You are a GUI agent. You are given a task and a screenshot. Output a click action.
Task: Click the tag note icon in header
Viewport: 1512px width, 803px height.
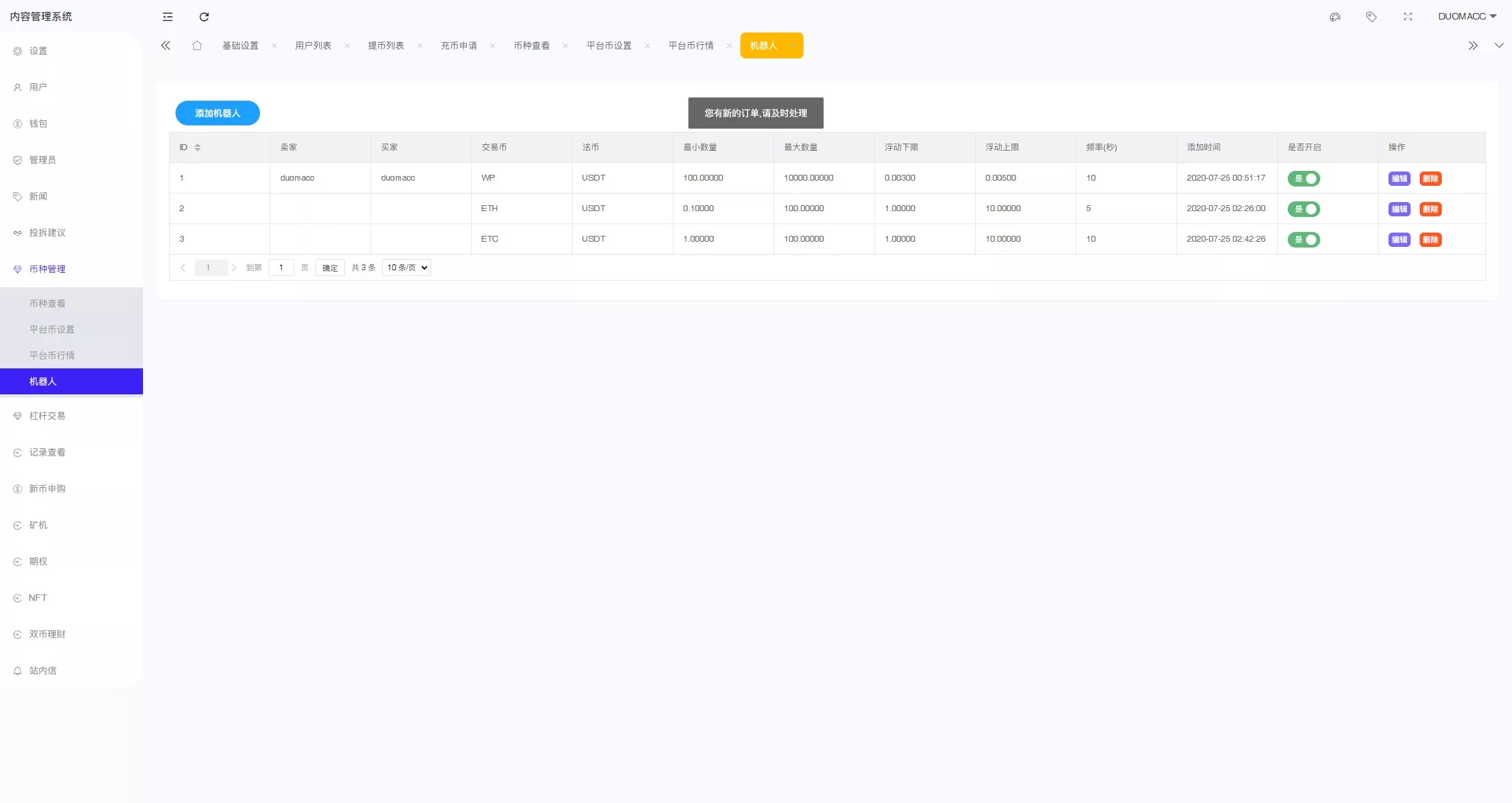1371,17
